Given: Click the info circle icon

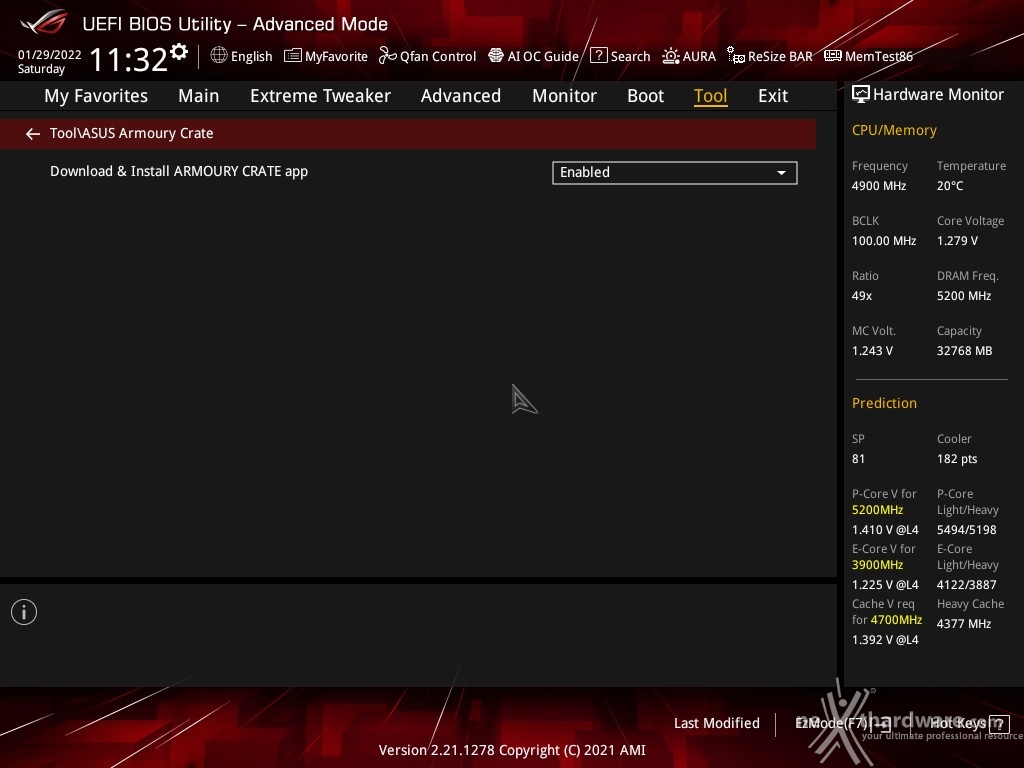Looking at the screenshot, I should tap(24, 612).
